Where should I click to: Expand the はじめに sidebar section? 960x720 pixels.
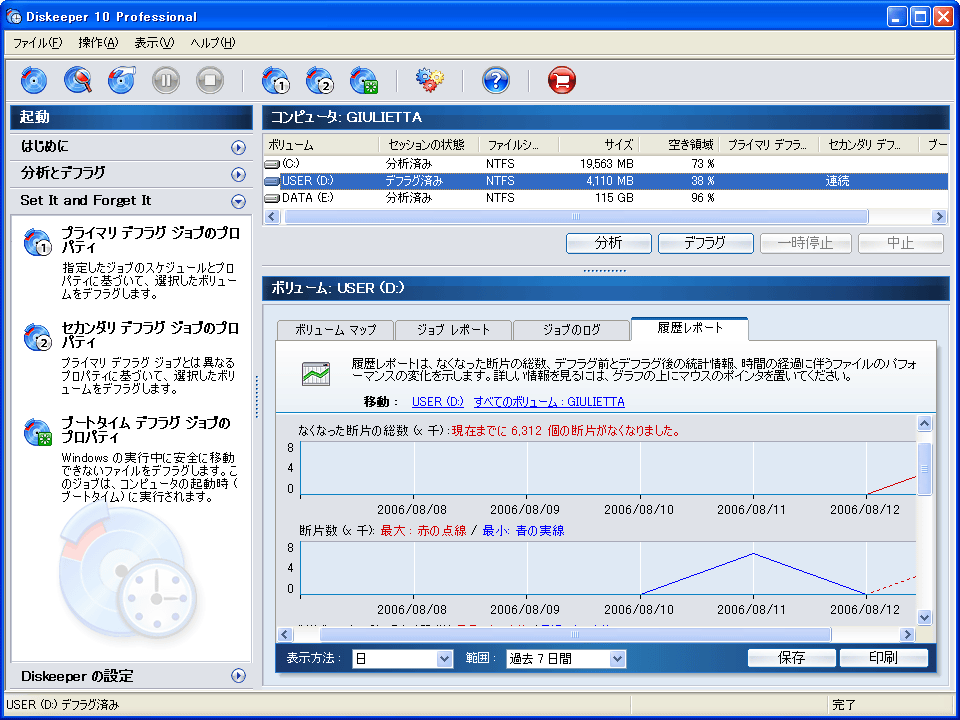[238, 147]
